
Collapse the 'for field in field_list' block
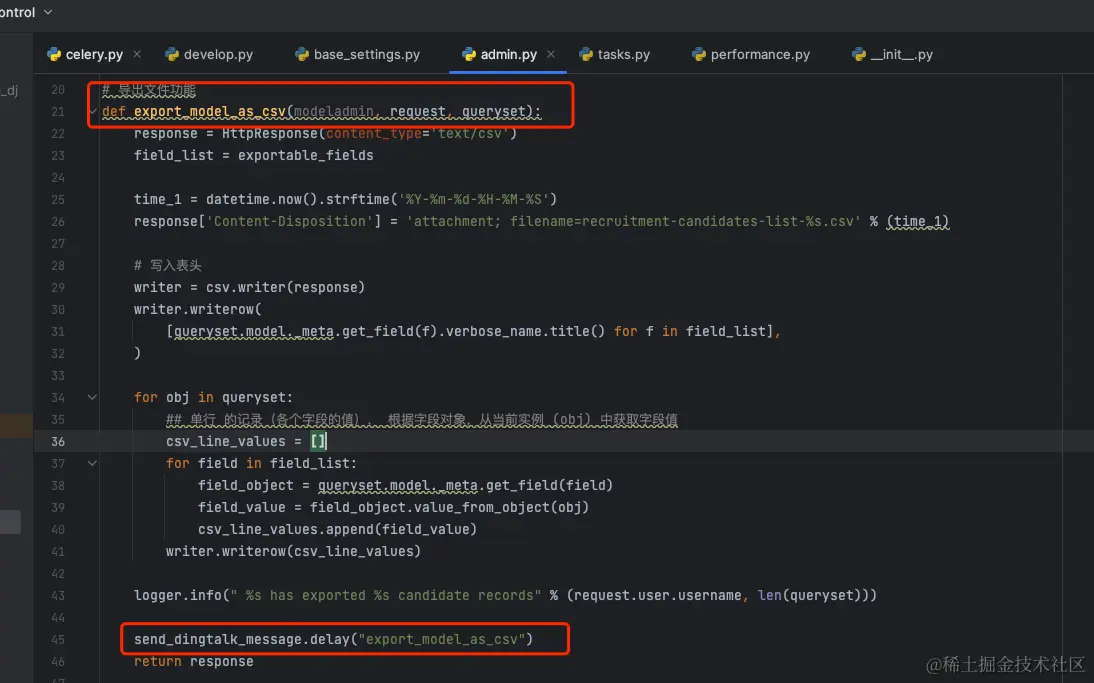click(x=92, y=463)
